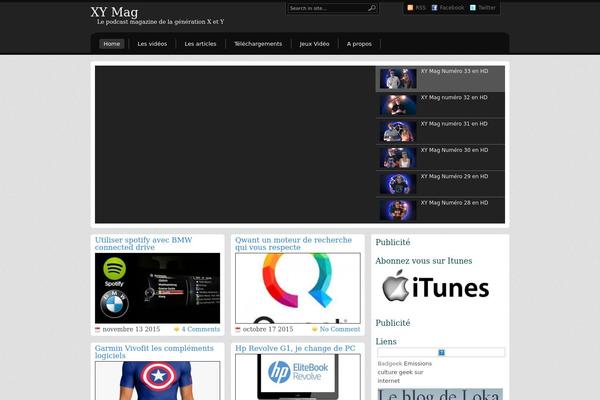Click the calendar icon beside novembre 13 2015
Screen dimensions: 600x400
tap(98, 329)
